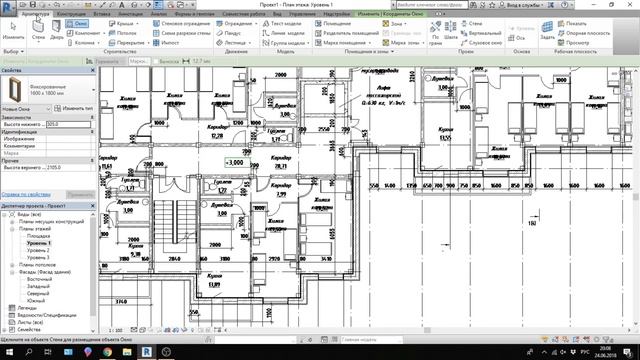Open the Новые Окна filter dropdown
This screenshot has width=640, height=360.
point(26,109)
